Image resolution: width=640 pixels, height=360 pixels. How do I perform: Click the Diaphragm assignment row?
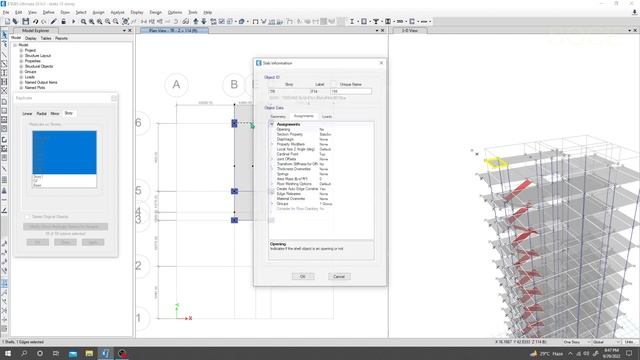click(321, 139)
